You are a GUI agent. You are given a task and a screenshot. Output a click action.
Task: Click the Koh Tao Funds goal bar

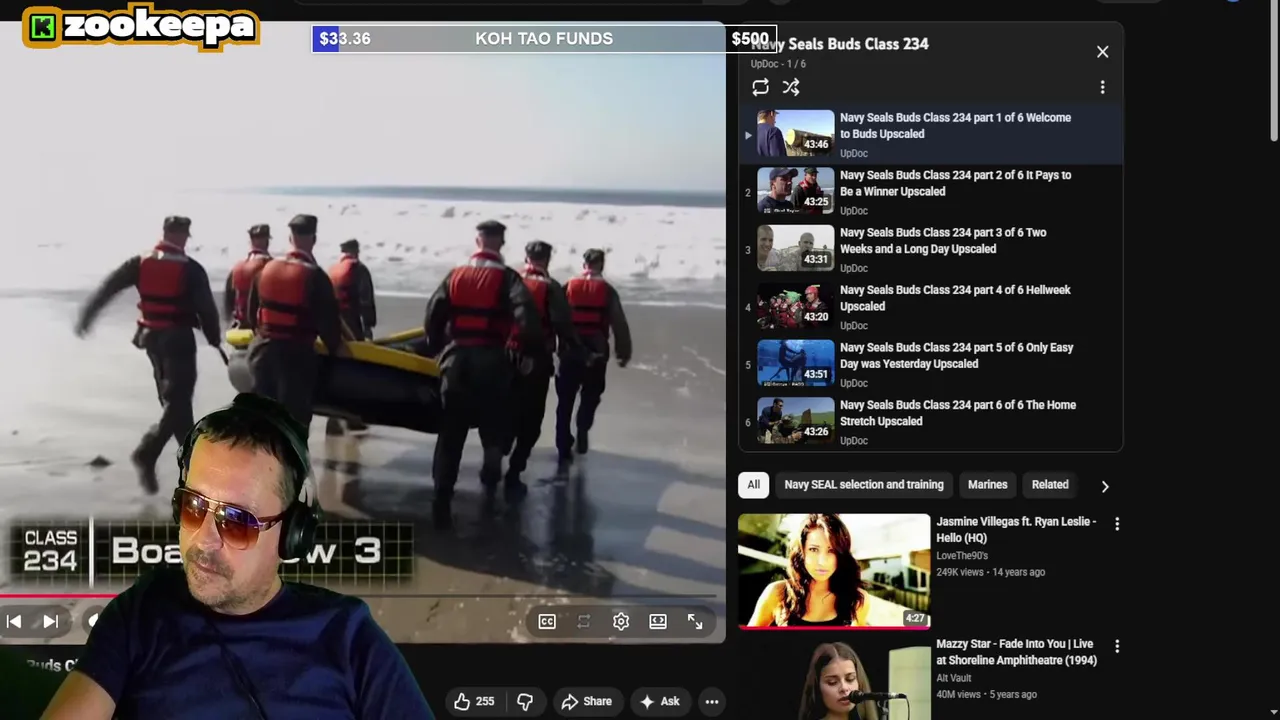coord(544,39)
